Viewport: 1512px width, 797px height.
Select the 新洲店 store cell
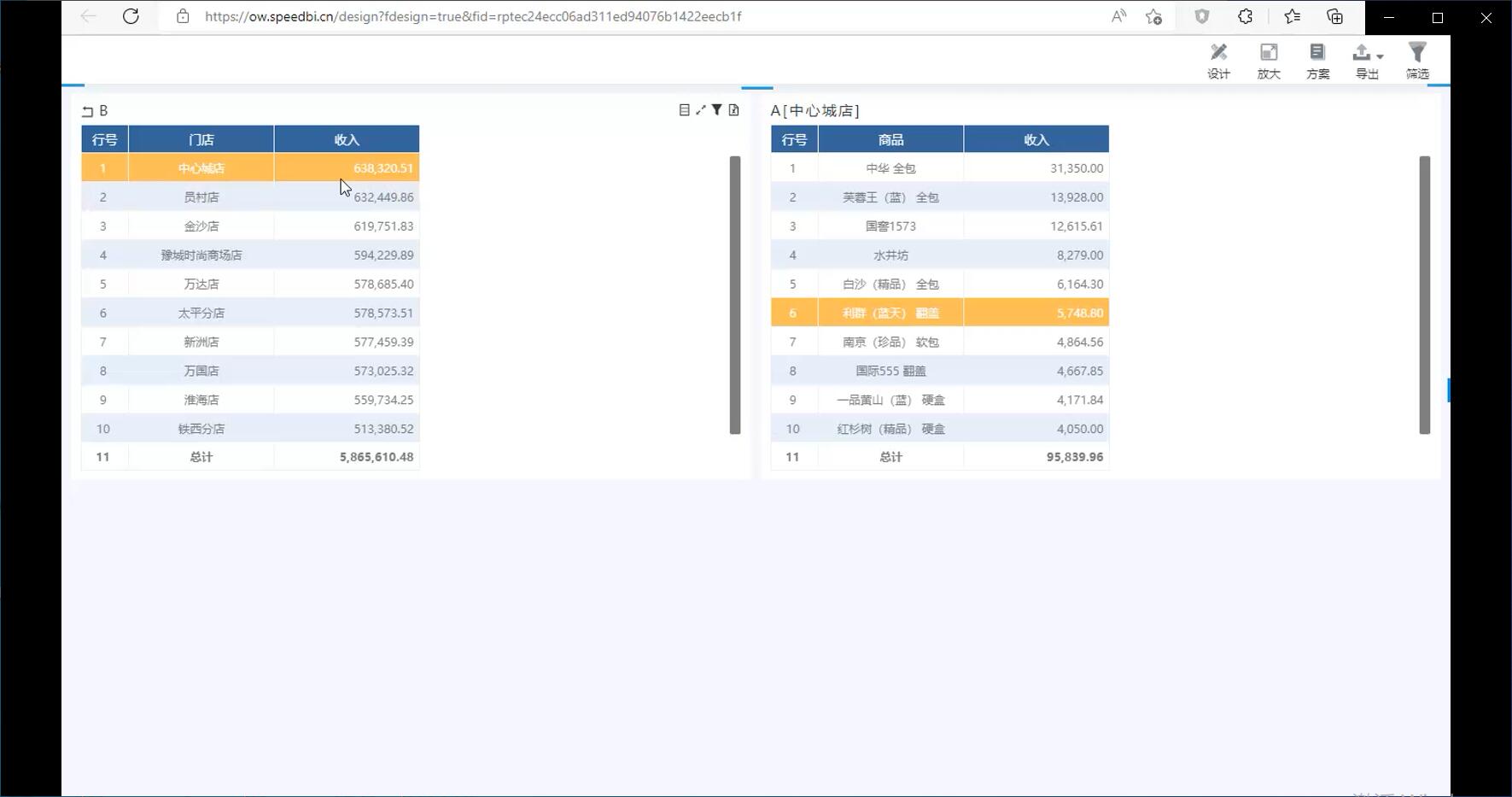pyautogui.click(x=201, y=342)
